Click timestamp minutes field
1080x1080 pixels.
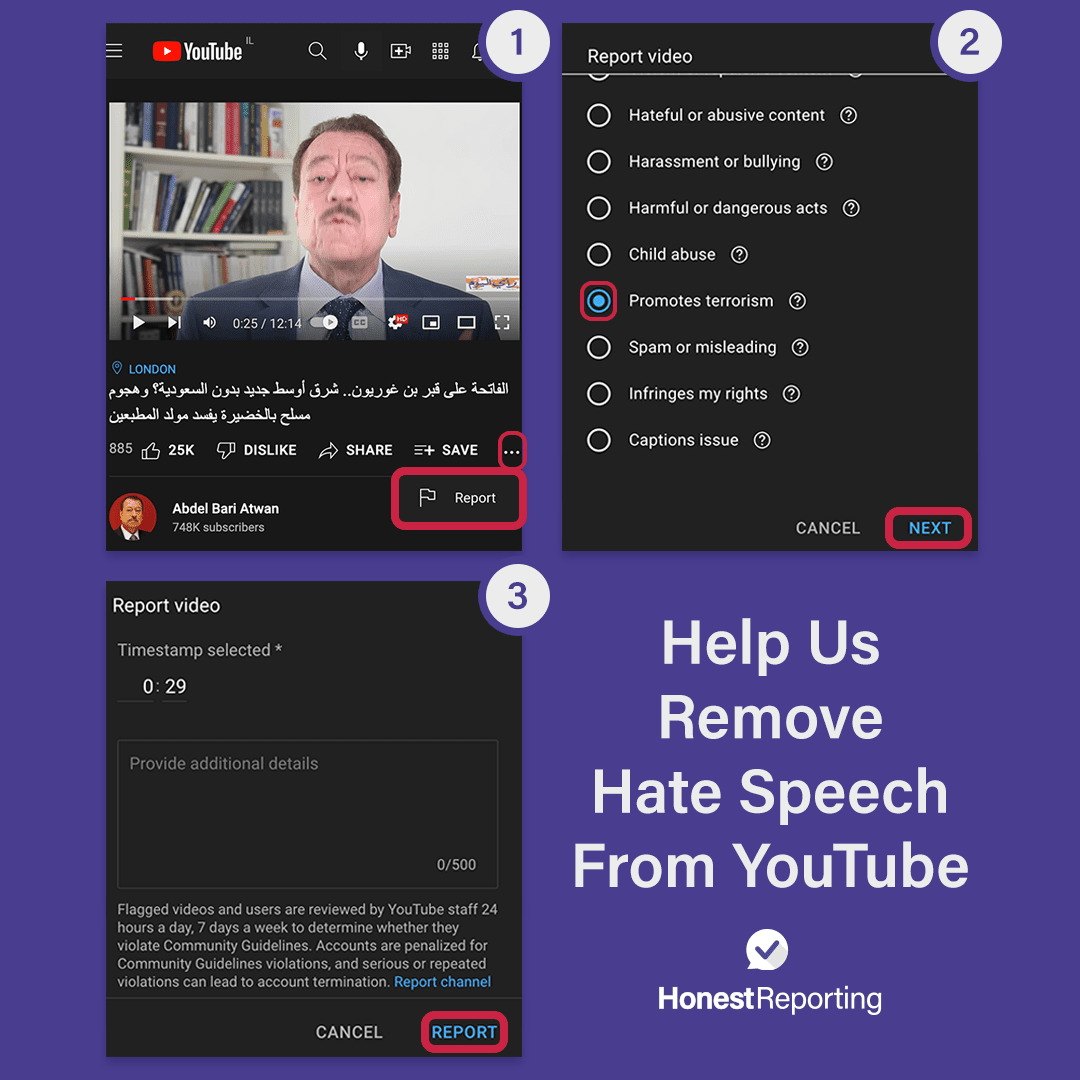pyautogui.click(x=136, y=687)
